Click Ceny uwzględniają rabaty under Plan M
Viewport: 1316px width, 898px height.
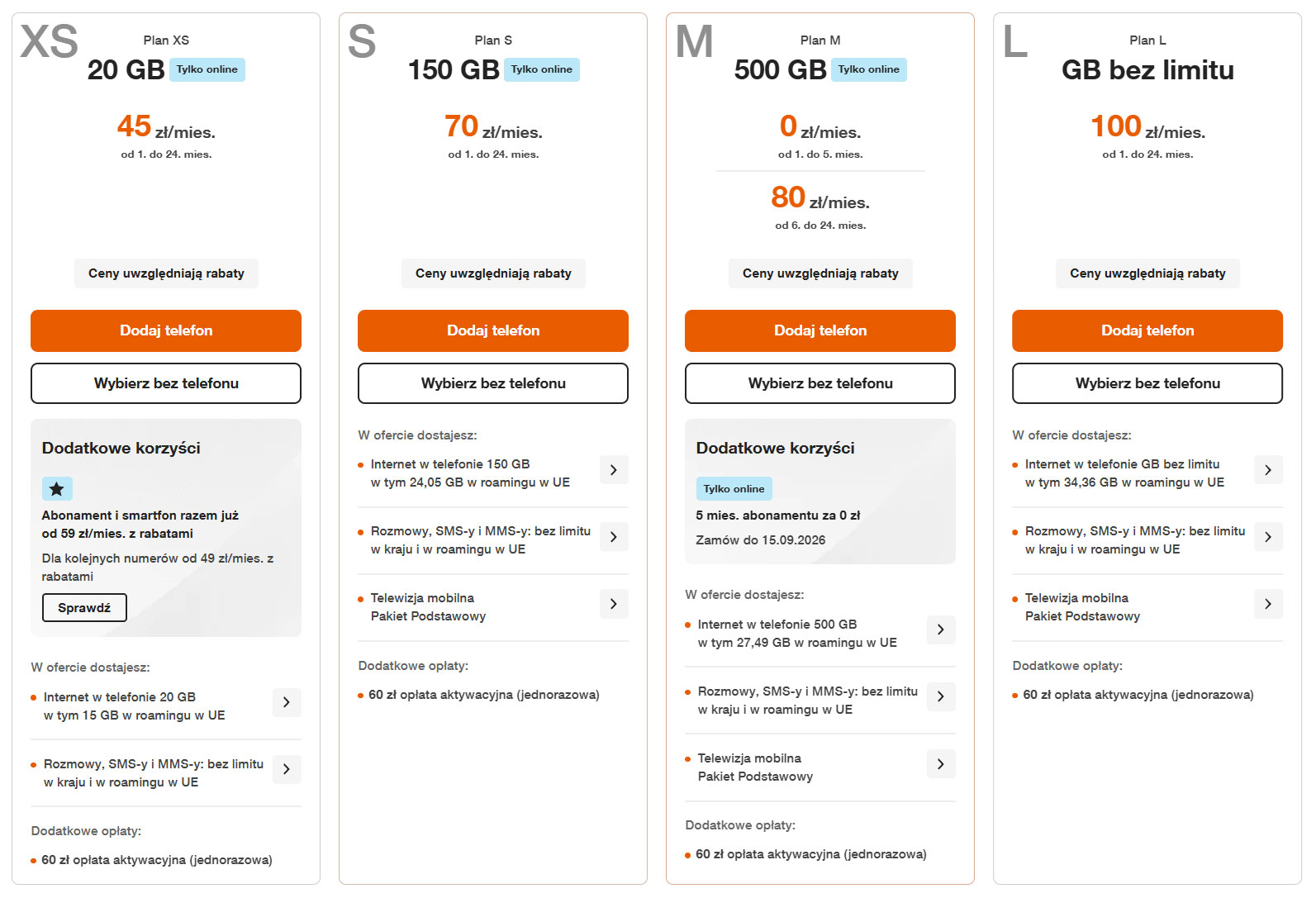pyautogui.click(x=820, y=273)
